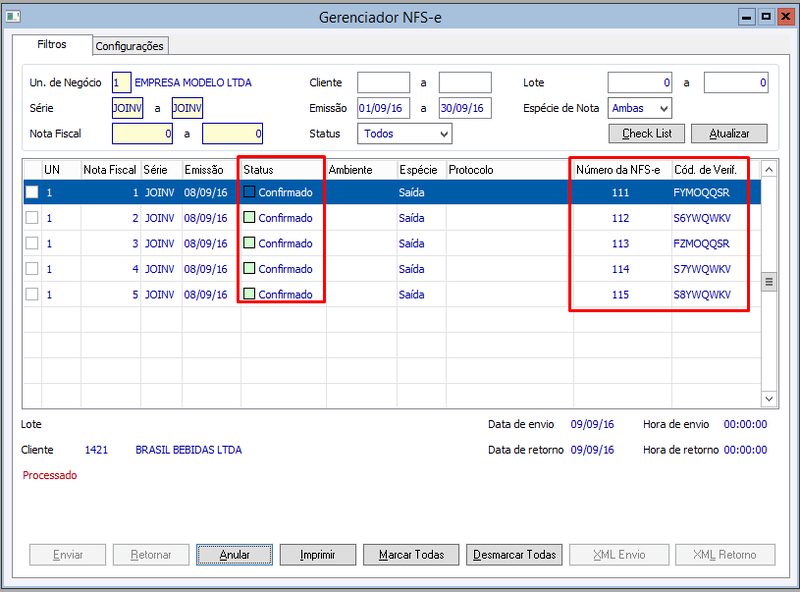
Task: Click status square of highlighted row 111
Action: (x=249, y=192)
